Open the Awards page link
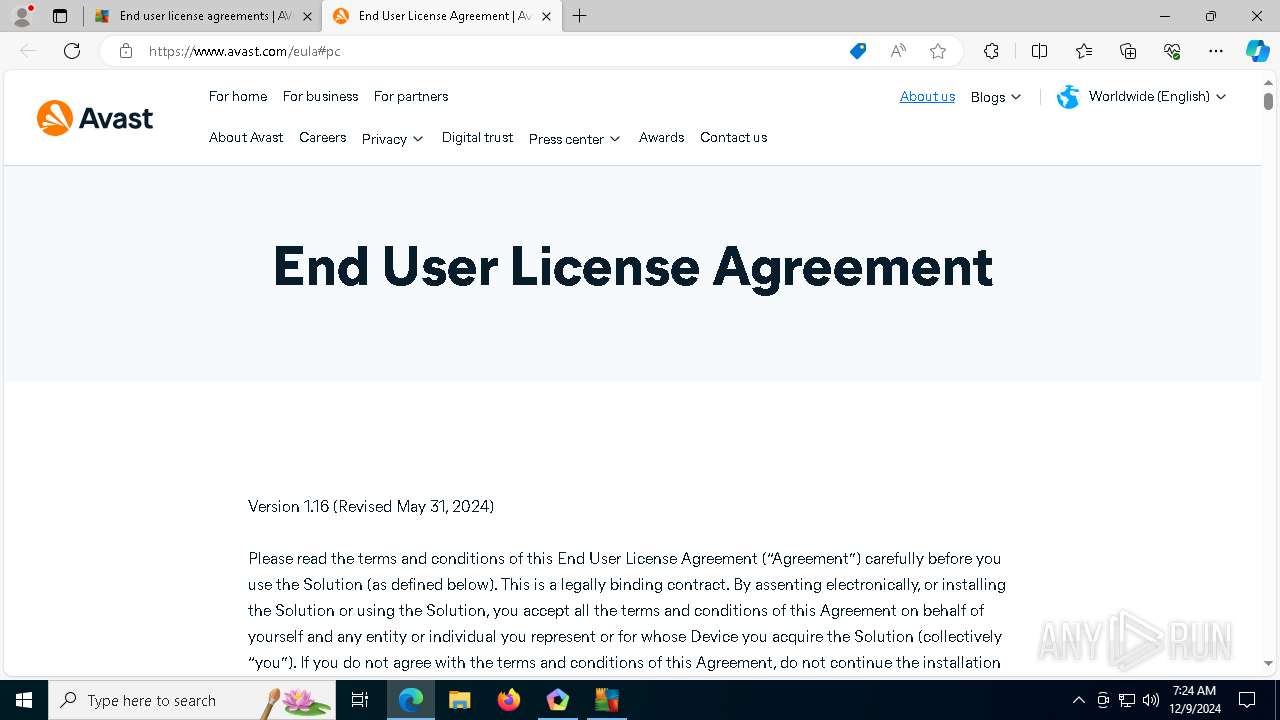The width and height of the screenshot is (1280, 720). [x=662, y=137]
